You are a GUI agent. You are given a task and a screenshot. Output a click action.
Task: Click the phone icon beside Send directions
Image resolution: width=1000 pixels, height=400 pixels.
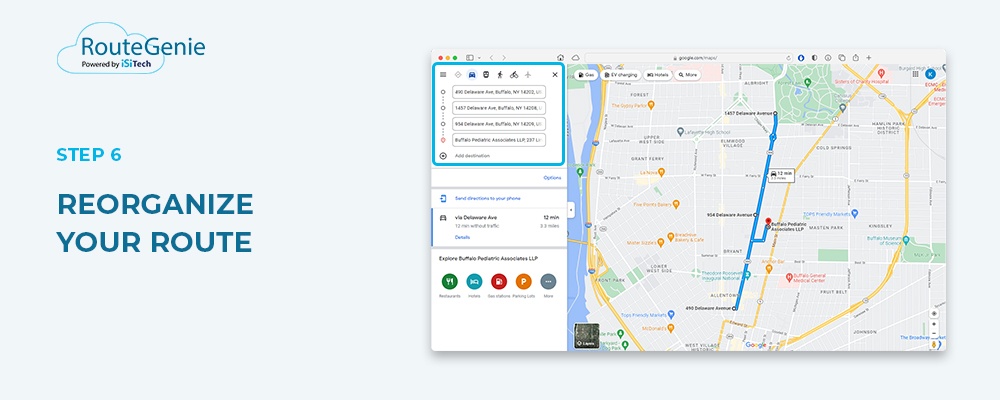pos(443,198)
